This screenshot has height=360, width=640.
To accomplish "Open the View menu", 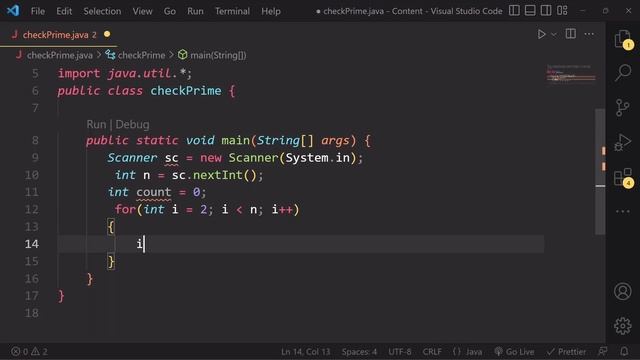I will pos(142,11).
